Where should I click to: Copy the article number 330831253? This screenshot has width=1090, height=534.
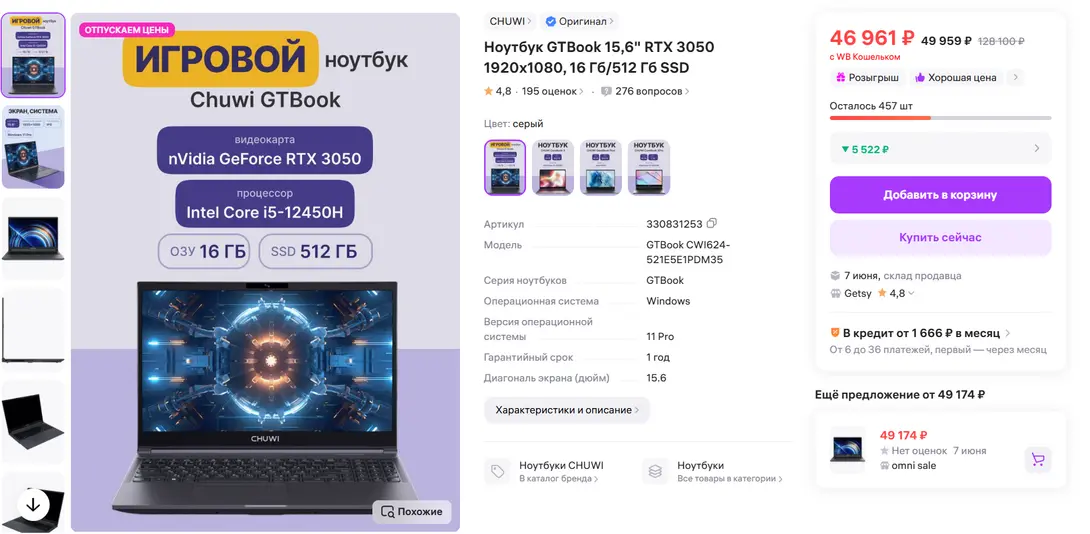click(711, 224)
